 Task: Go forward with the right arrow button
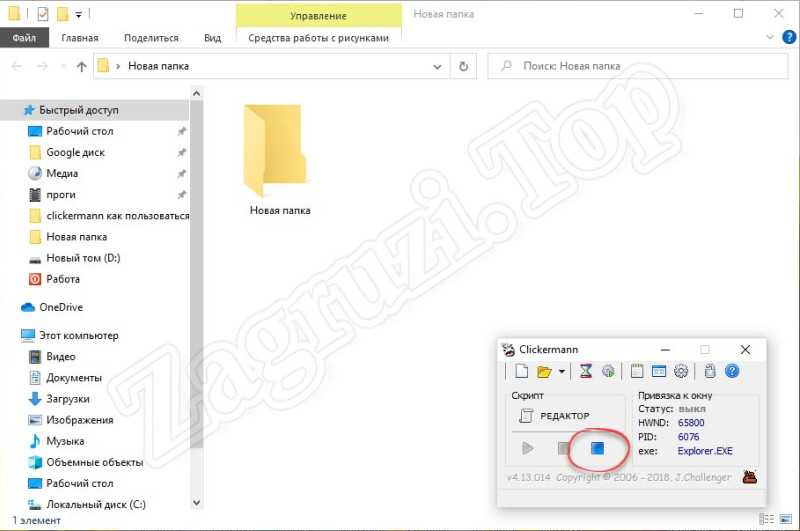tap(42, 66)
